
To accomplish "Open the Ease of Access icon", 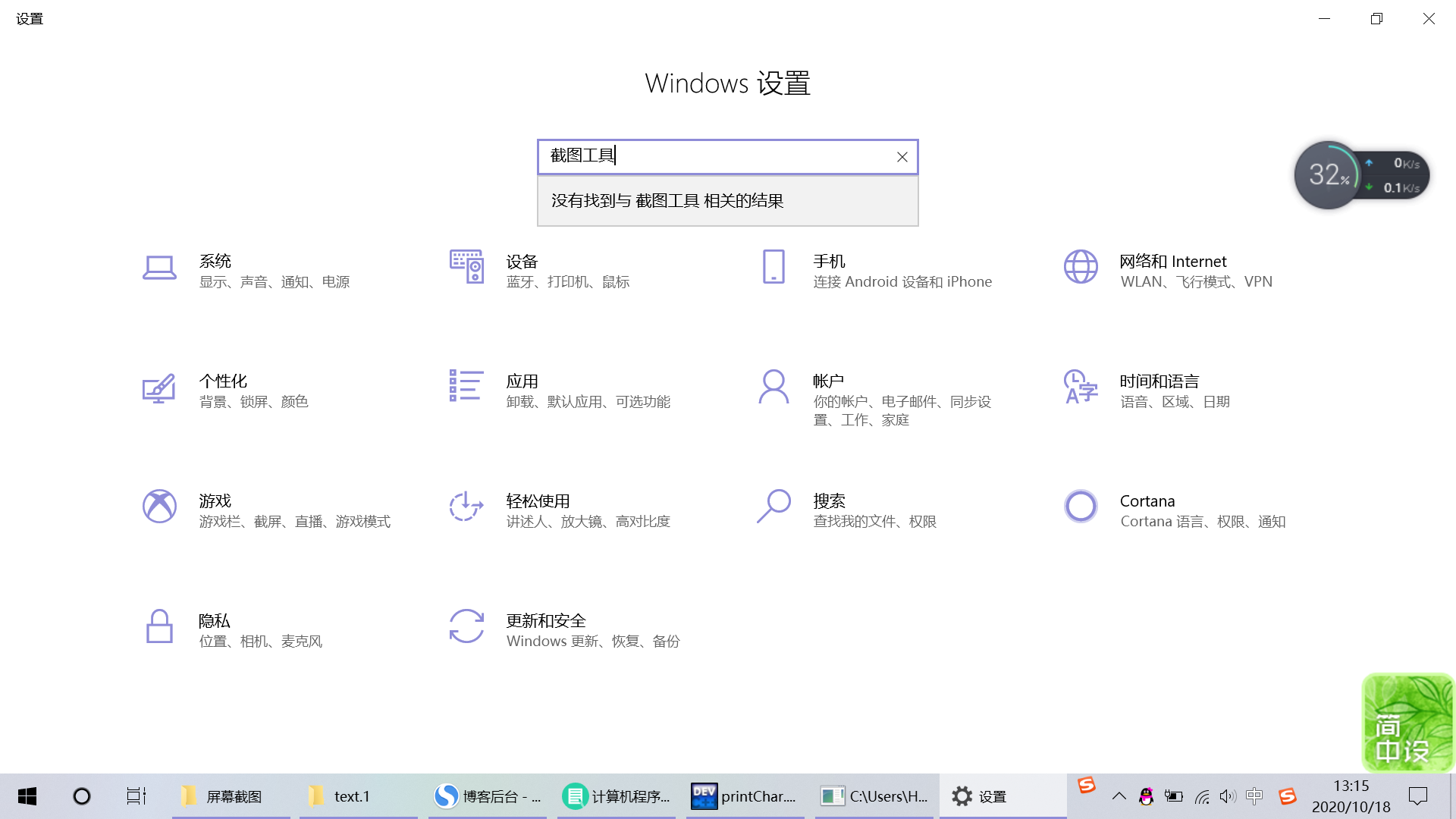I will point(466,507).
